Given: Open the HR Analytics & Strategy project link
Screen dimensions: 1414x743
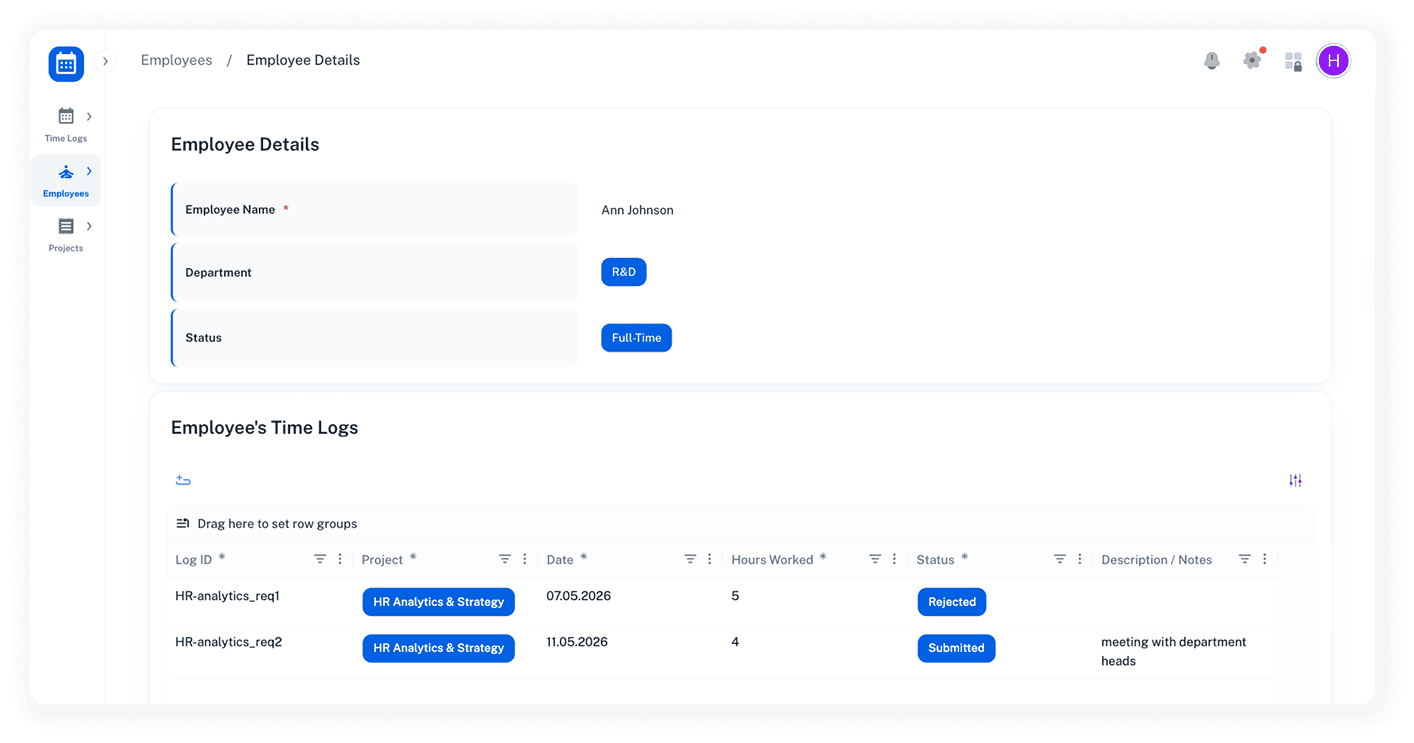Looking at the screenshot, I should point(438,601).
